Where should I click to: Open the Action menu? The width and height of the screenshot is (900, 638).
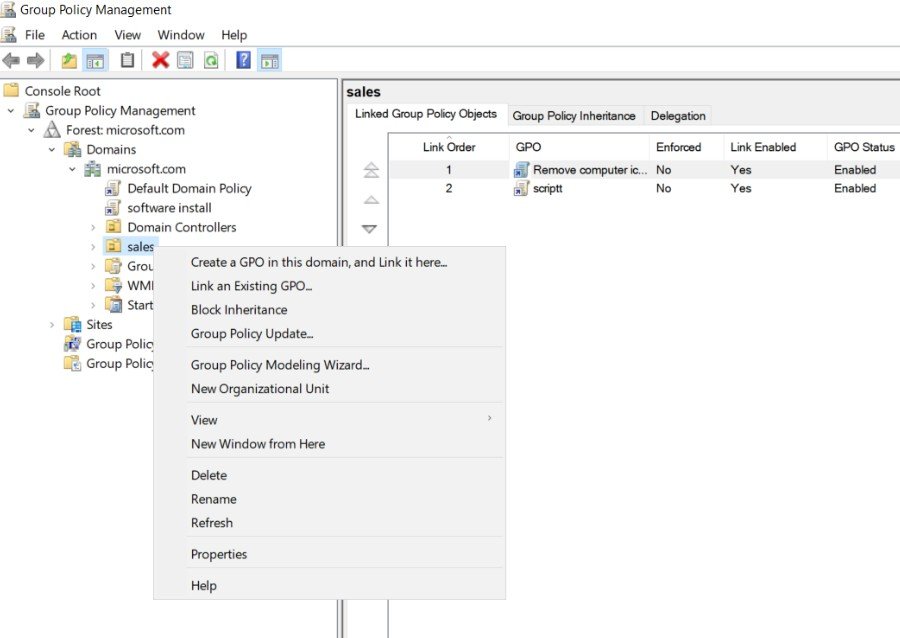point(79,35)
